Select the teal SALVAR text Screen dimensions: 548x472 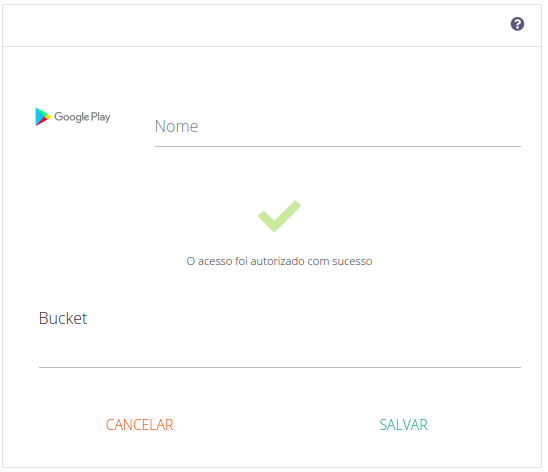(x=403, y=425)
